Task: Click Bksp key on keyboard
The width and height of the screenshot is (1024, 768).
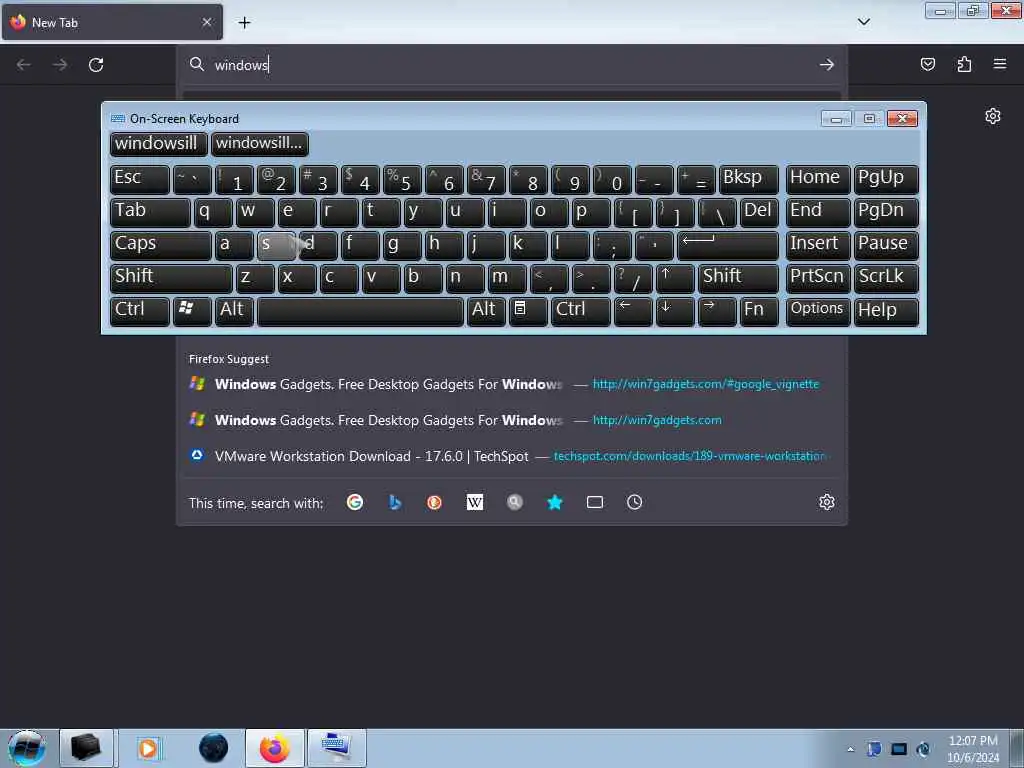Action: pos(749,180)
